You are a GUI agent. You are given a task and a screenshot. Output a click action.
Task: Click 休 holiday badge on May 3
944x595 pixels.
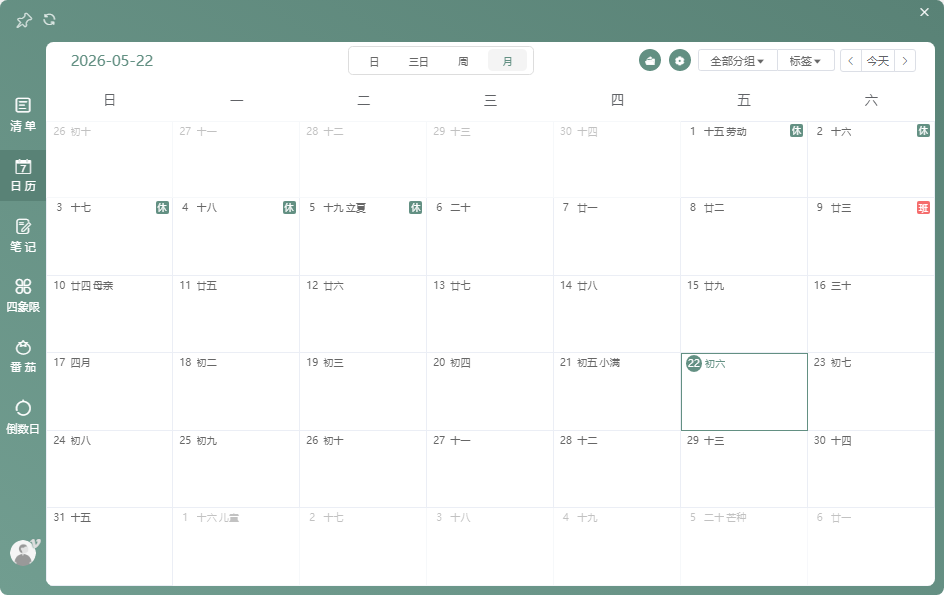coord(162,208)
